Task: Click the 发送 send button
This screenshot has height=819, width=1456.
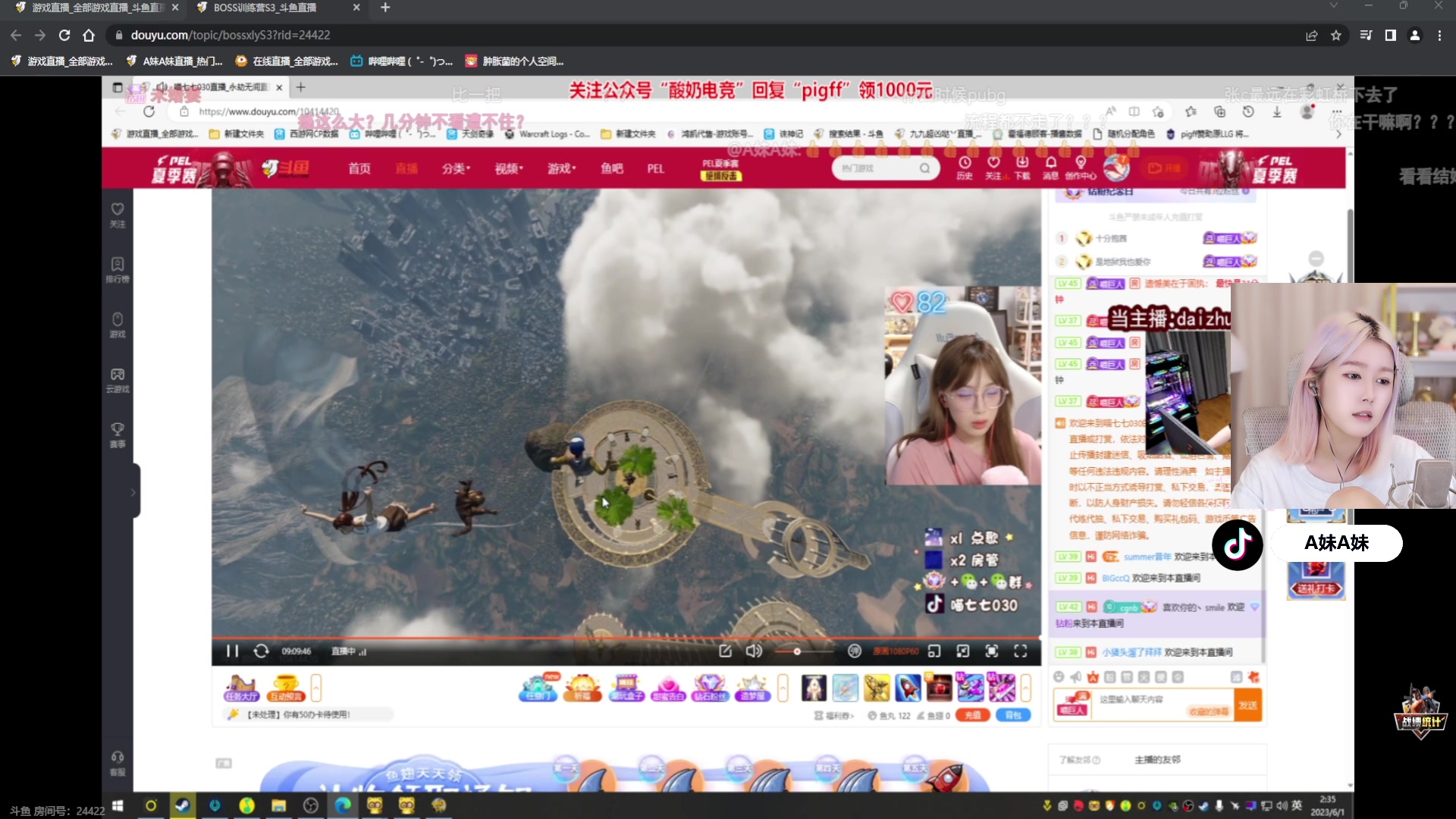Action: (x=1247, y=704)
